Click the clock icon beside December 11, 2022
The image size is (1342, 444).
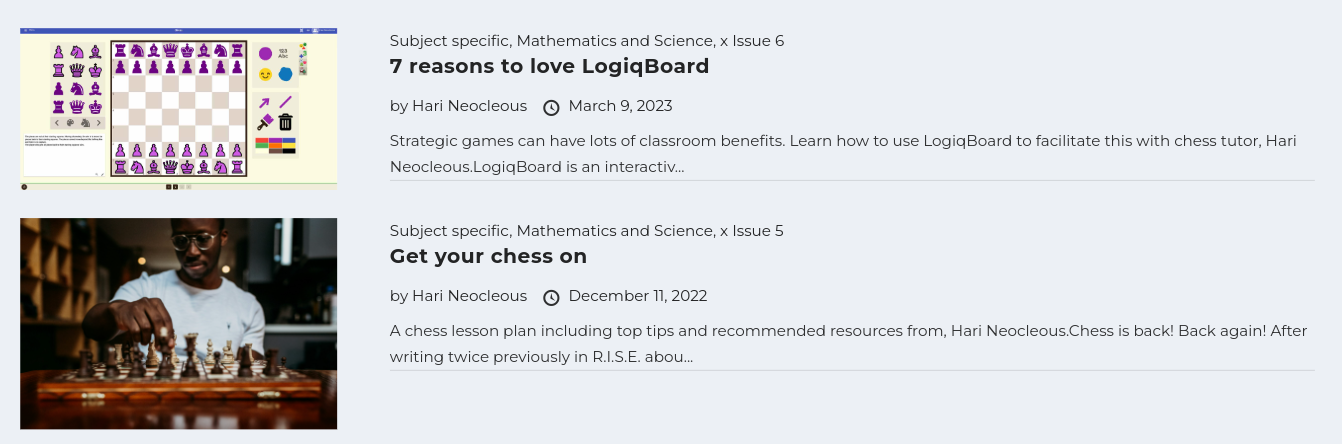point(551,297)
